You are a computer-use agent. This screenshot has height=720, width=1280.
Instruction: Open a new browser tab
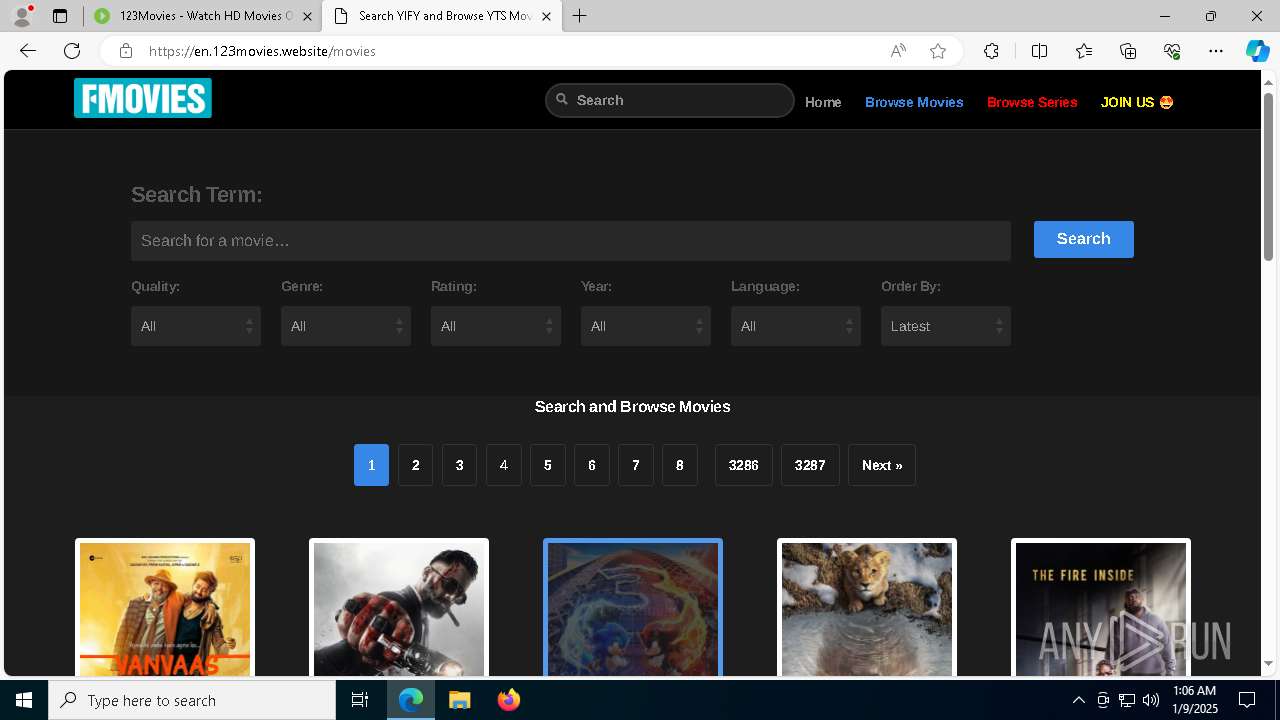(x=580, y=16)
